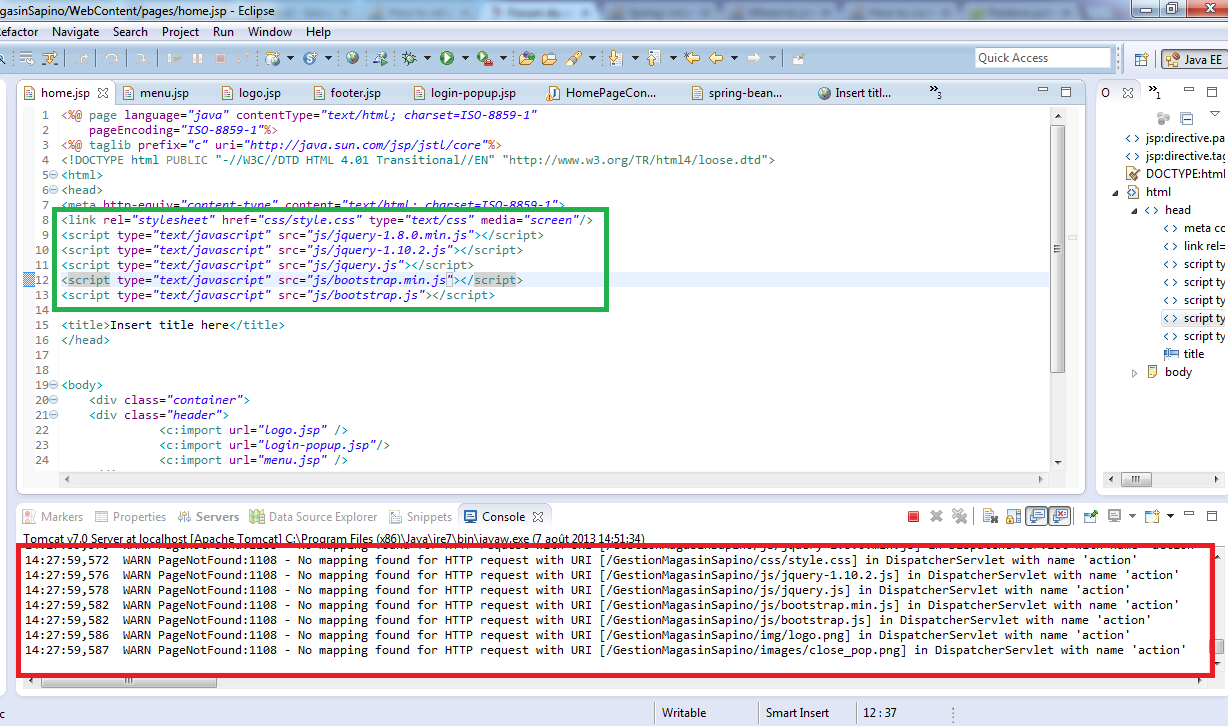Click the Clear Console icon
The width and height of the screenshot is (1228, 726).
pos(990,516)
